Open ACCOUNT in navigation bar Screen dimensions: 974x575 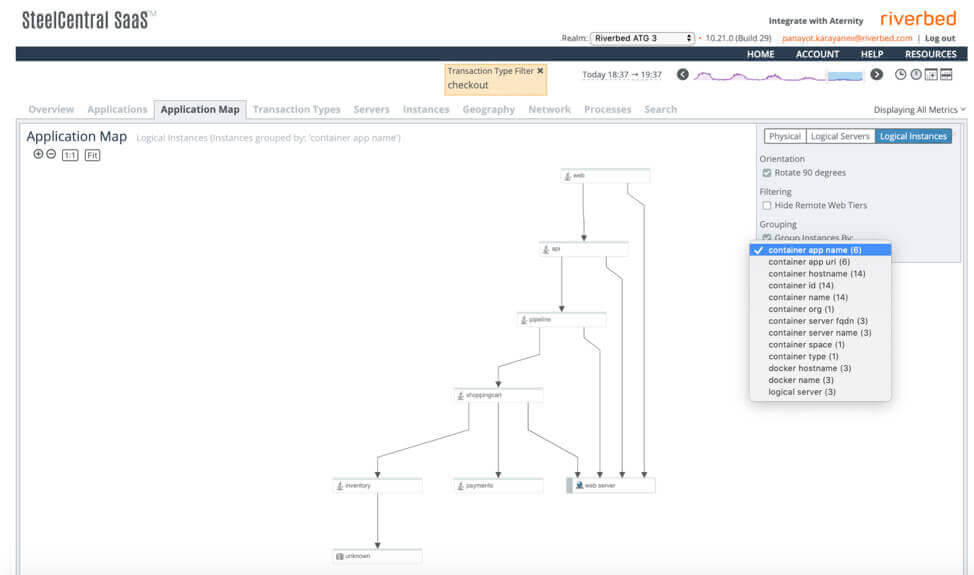click(817, 54)
